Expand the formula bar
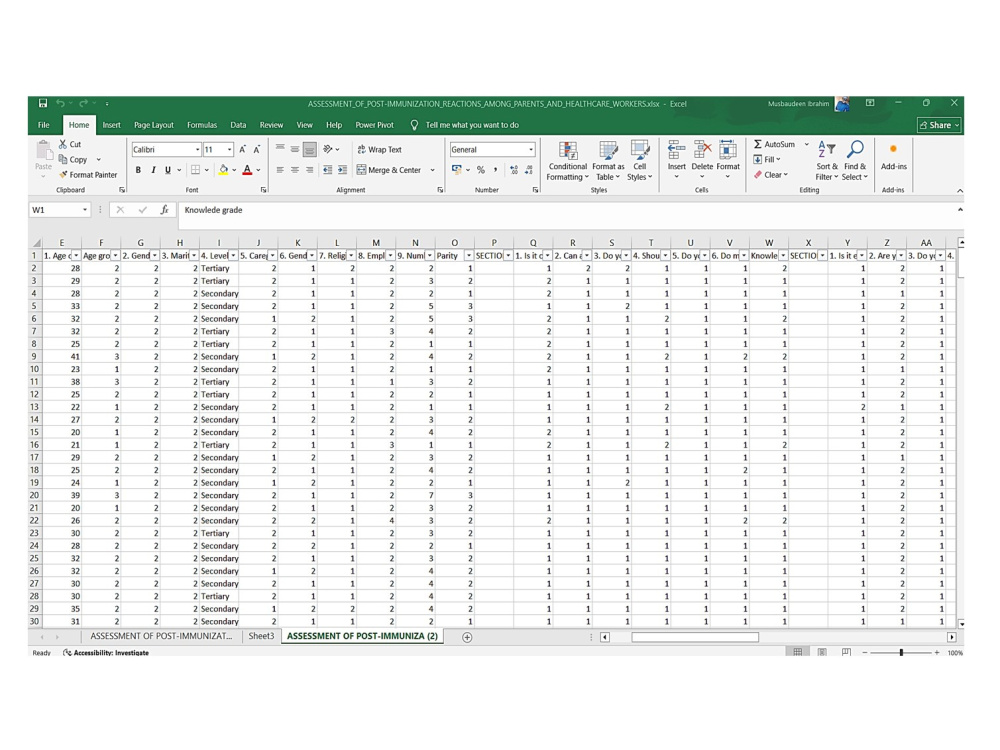This screenshot has height=750, width=1000. click(960, 210)
